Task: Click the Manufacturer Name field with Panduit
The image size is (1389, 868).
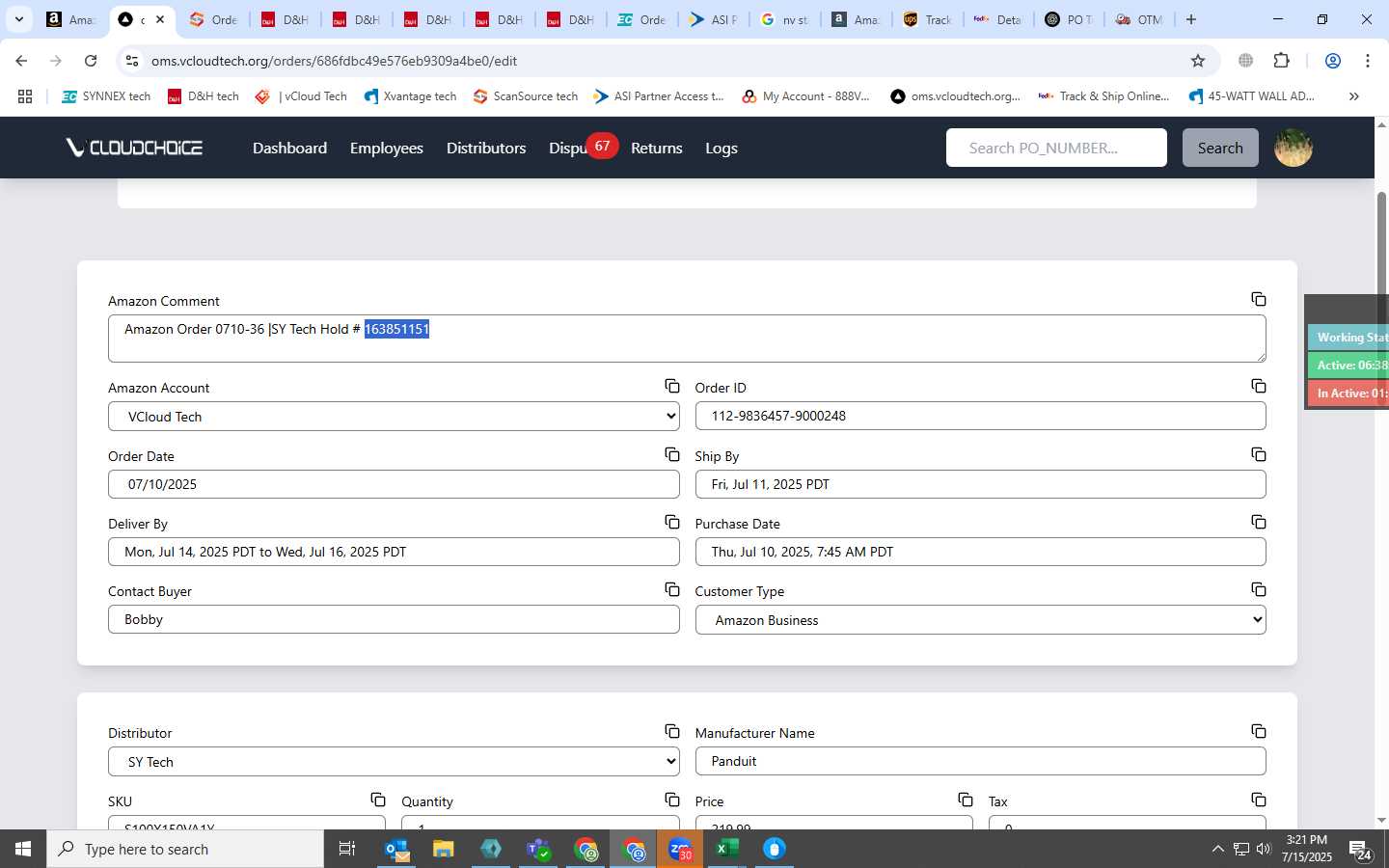Action: click(980, 761)
